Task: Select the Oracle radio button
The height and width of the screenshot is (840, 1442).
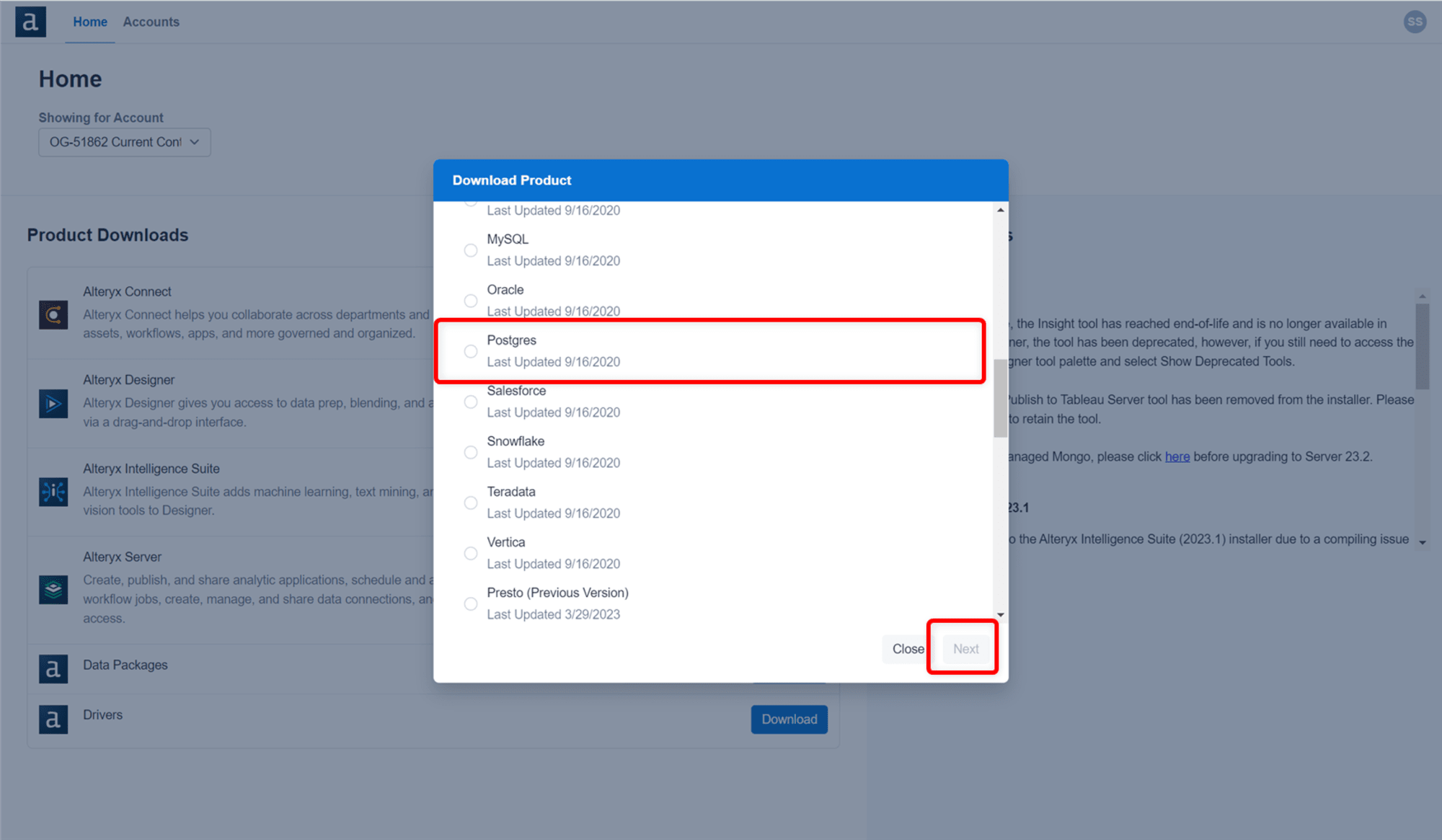Action: point(471,301)
